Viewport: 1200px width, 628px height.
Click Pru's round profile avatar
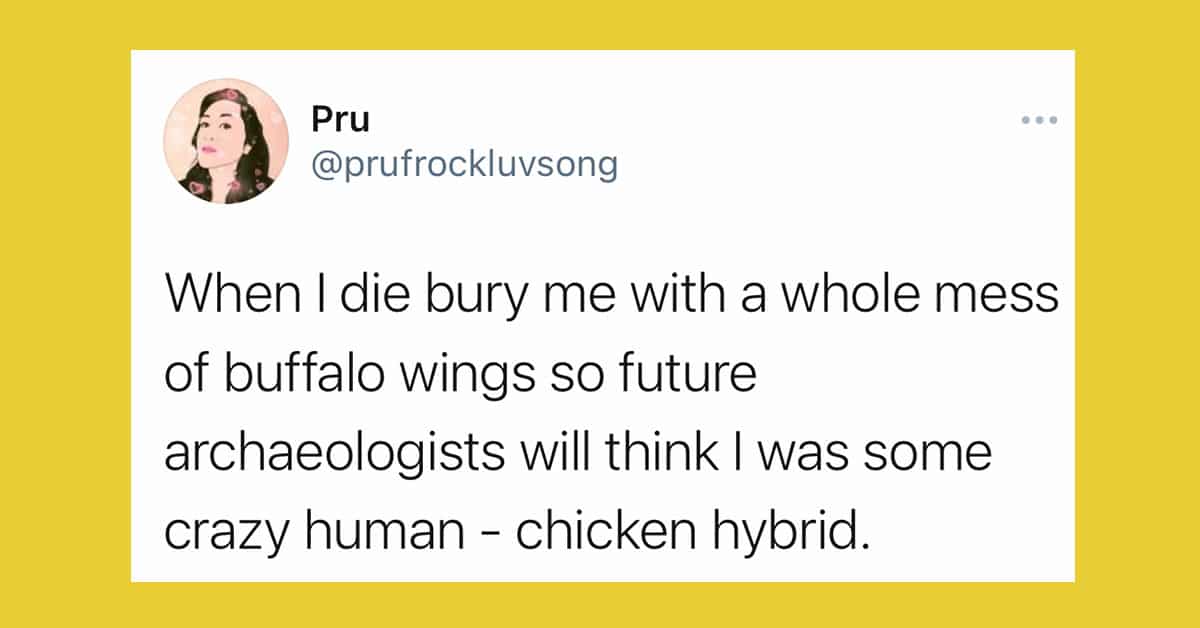click(226, 141)
